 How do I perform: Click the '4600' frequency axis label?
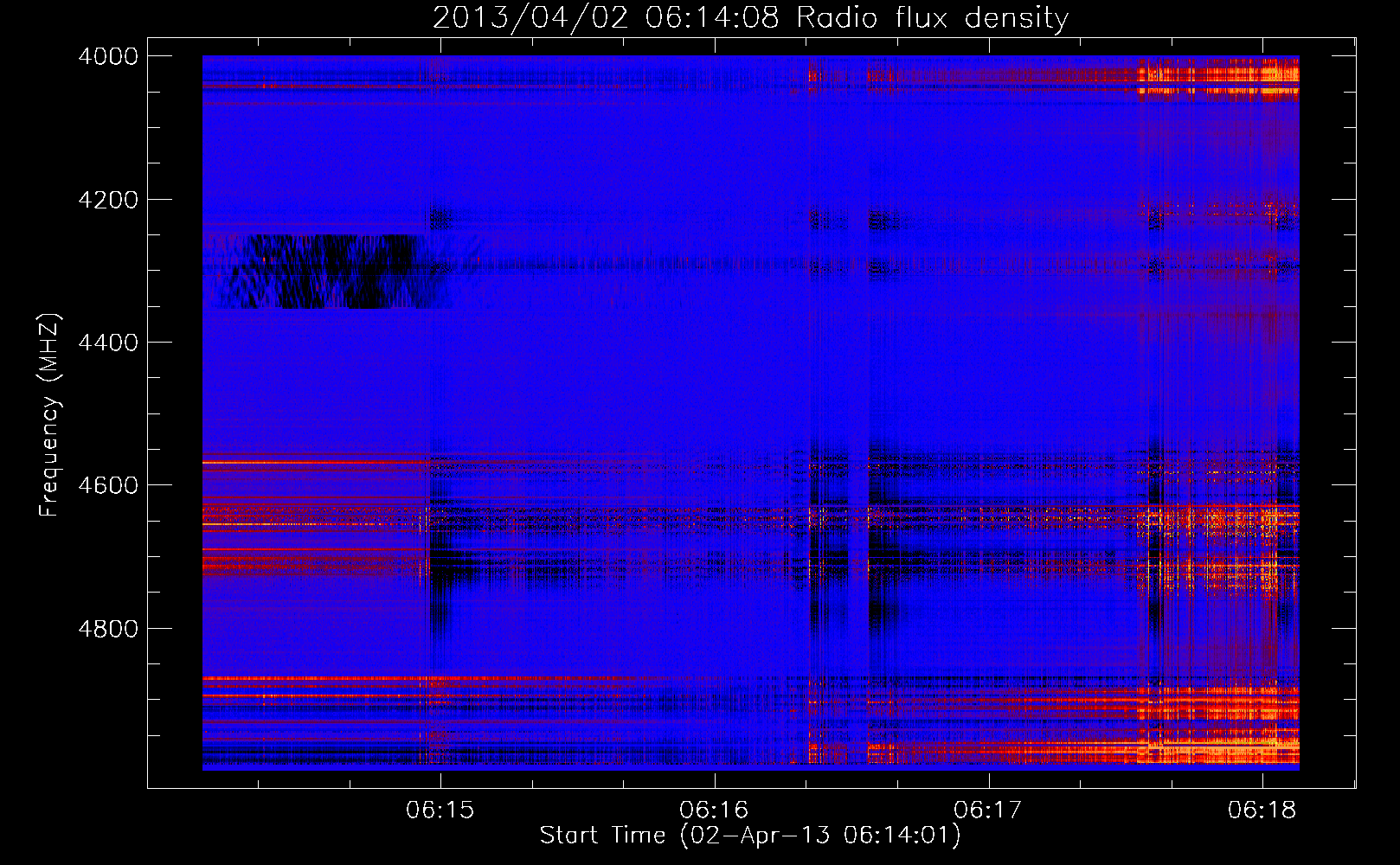click(x=108, y=485)
